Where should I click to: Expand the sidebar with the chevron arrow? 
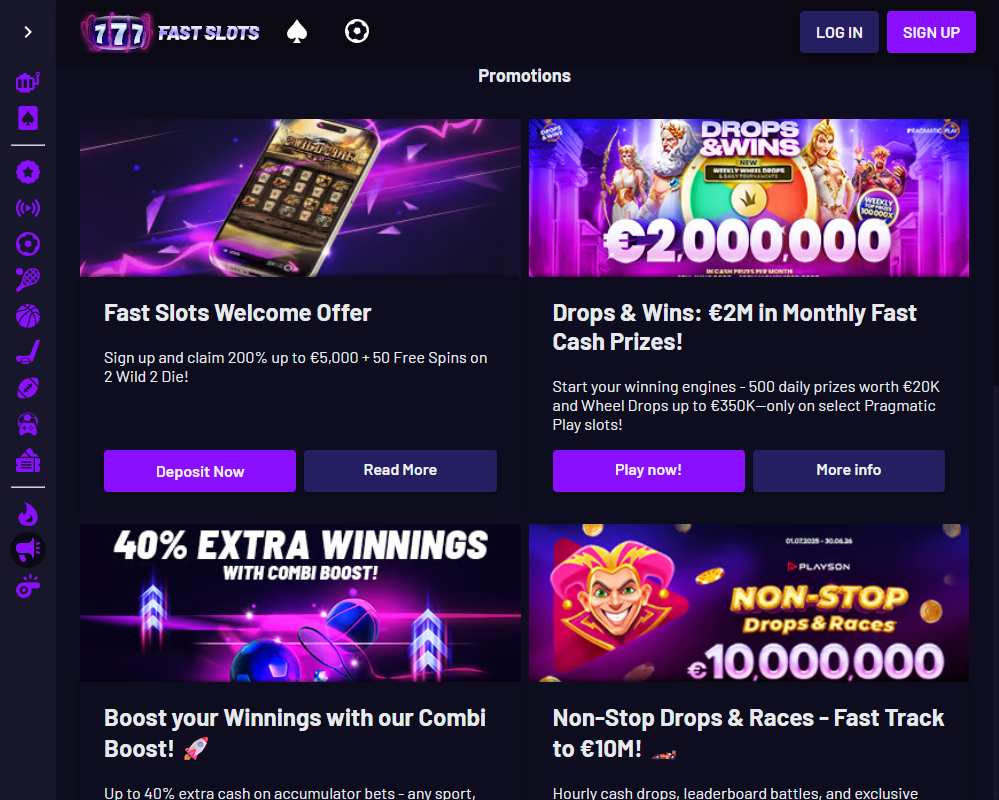tap(27, 32)
